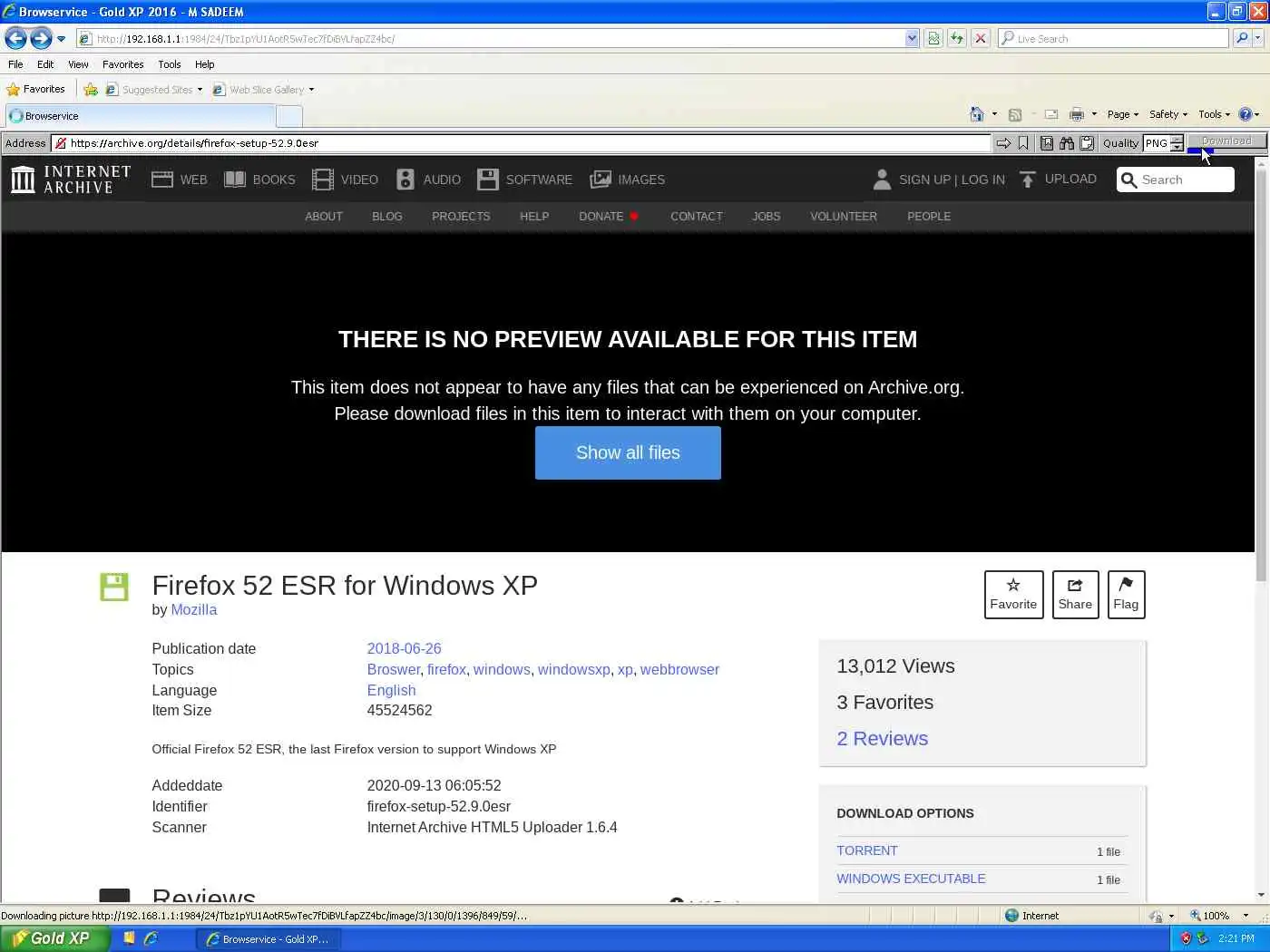Viewport: 1270px width, 952px height.
Task: Open the VIDEO section
Action: (345, 180)
